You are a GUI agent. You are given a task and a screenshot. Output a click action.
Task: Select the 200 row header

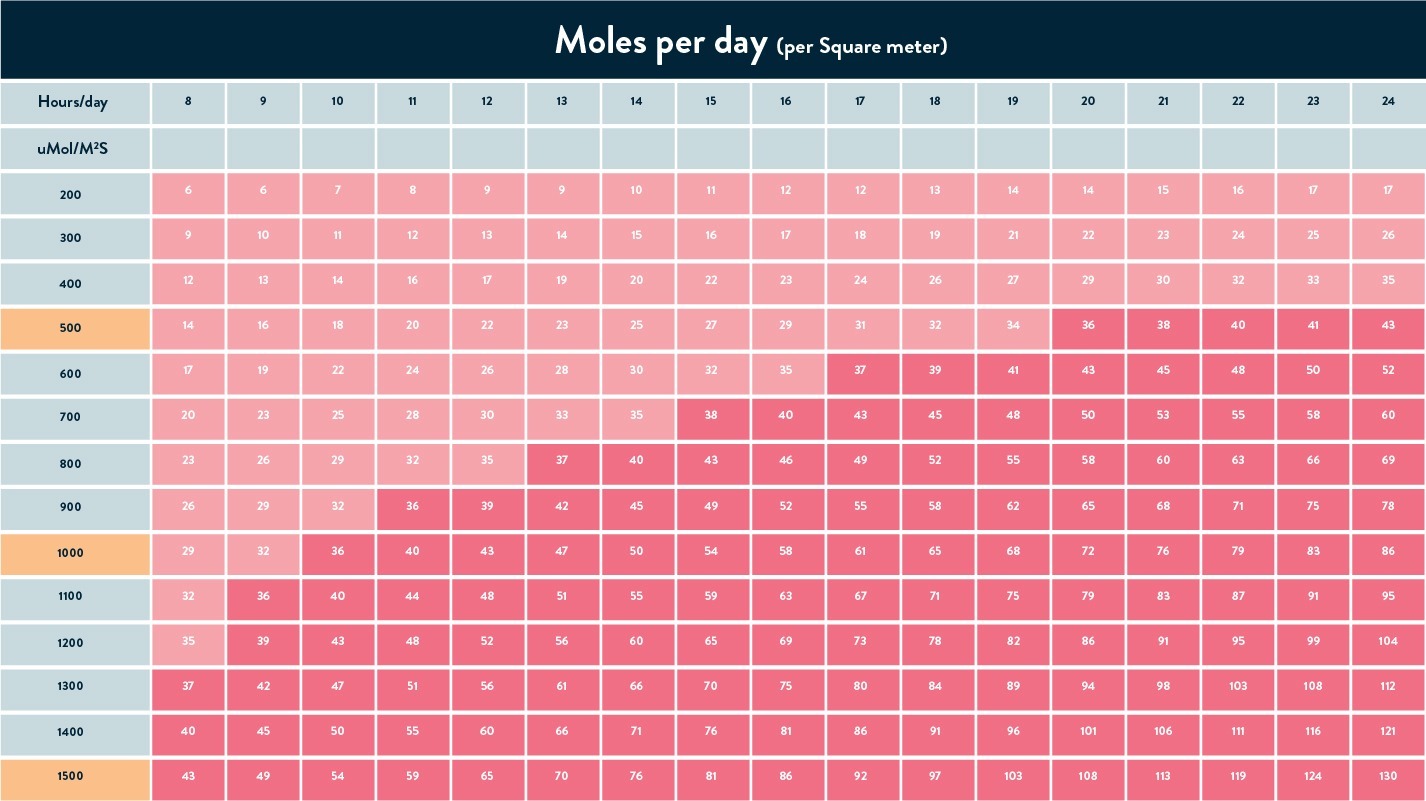click(x=75, y=194)
